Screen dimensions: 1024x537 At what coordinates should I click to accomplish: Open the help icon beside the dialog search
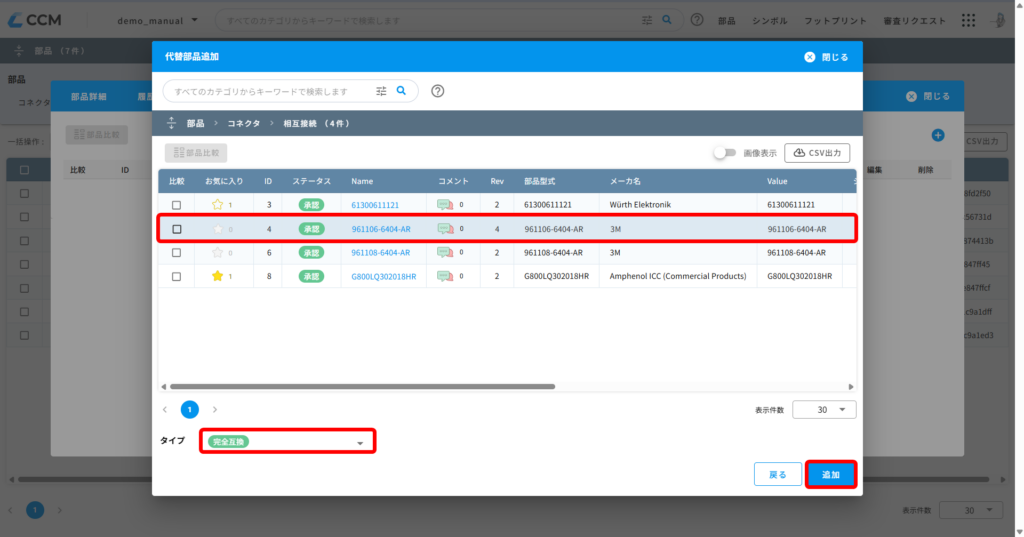point(438,91)
